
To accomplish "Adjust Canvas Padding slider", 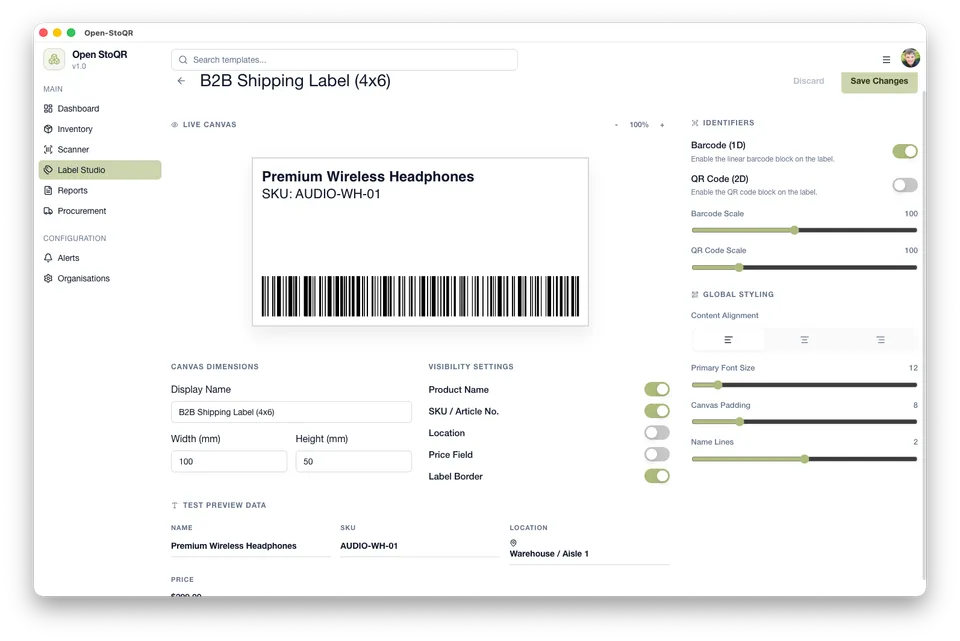I will pos(804,422).
